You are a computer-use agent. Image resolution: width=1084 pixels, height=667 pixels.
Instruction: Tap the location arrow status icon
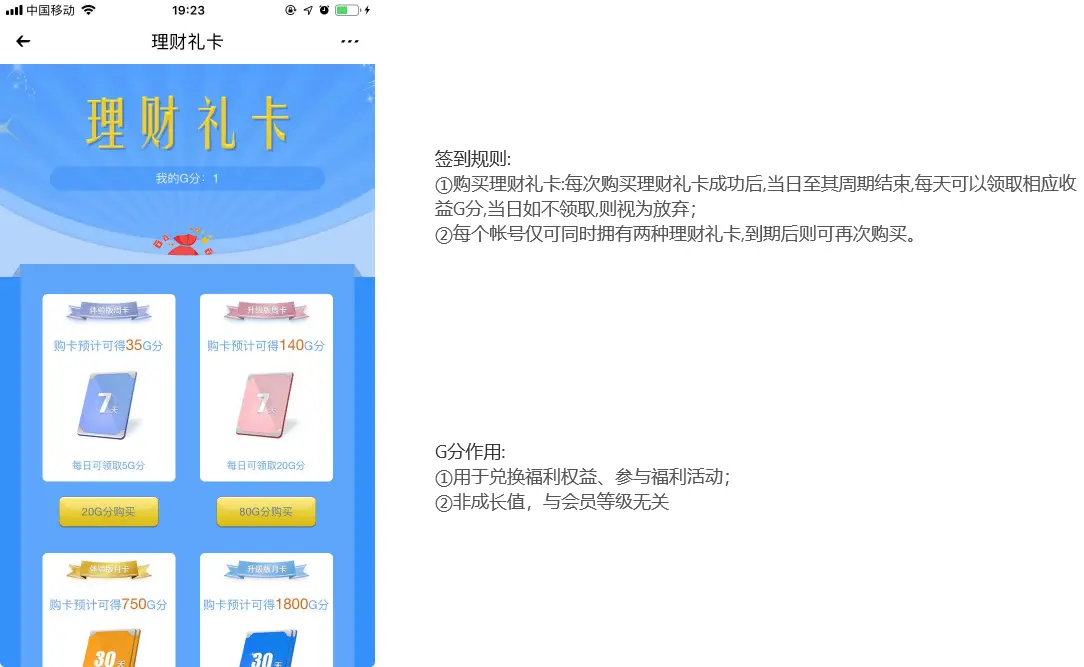pos(308,10)
